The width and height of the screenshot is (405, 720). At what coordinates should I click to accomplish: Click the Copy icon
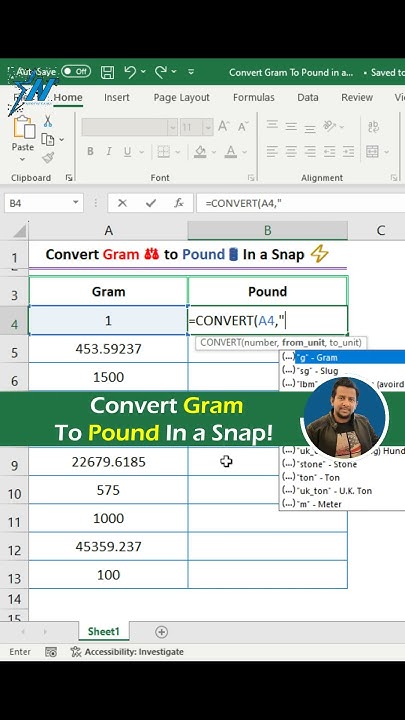pos(48,139)
